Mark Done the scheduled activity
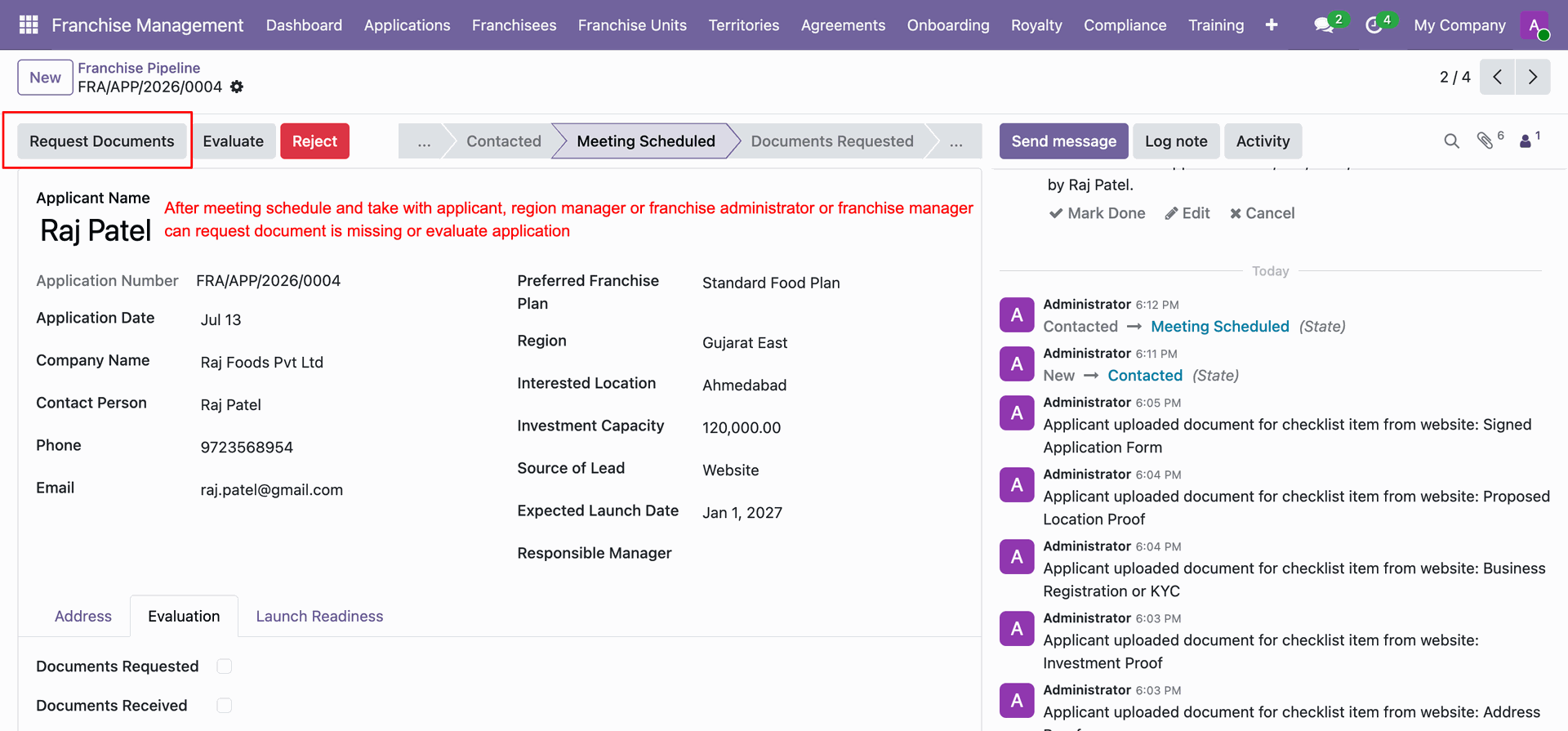The height and width of the screenshot is (731, 1568). 1097,213
